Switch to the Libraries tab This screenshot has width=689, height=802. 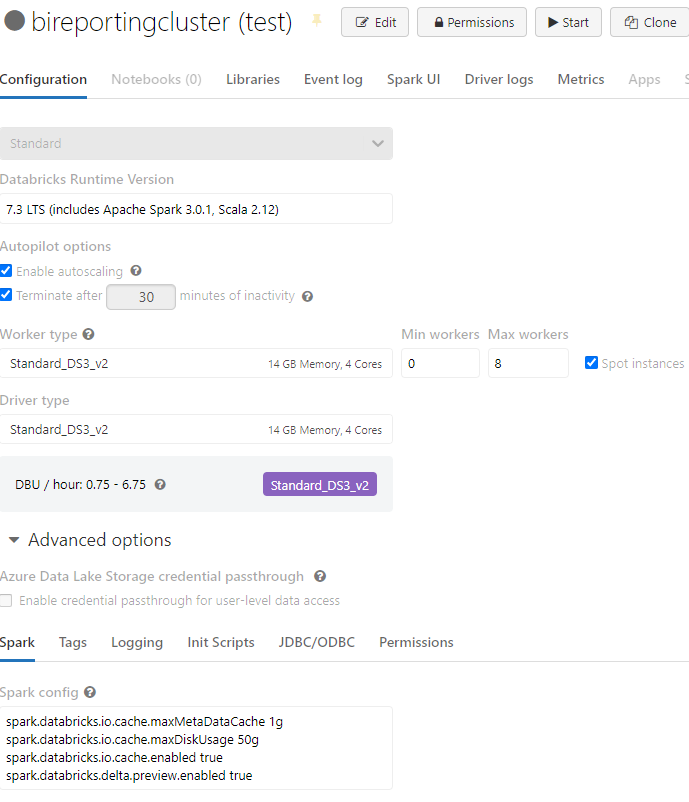253,79
